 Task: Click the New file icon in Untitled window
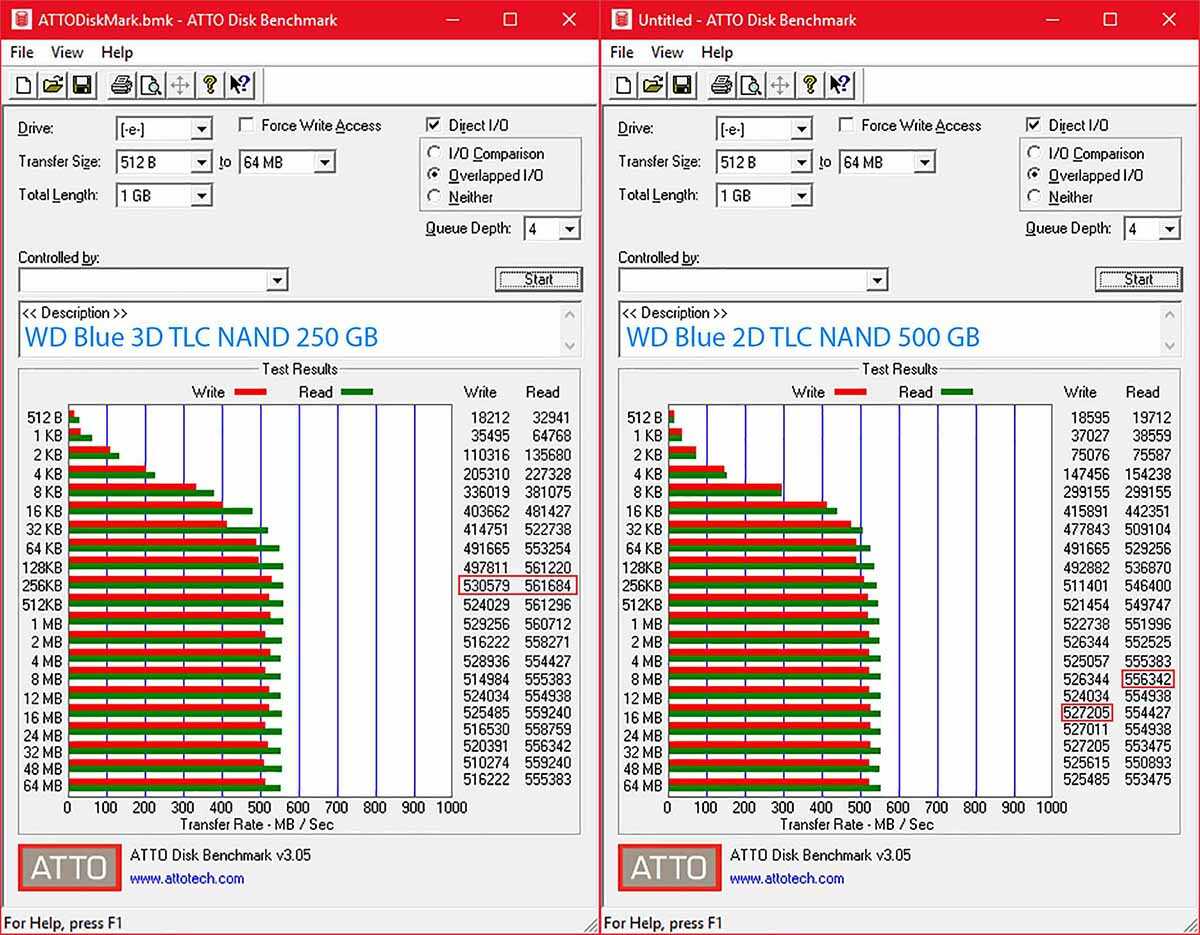[624, 85]
